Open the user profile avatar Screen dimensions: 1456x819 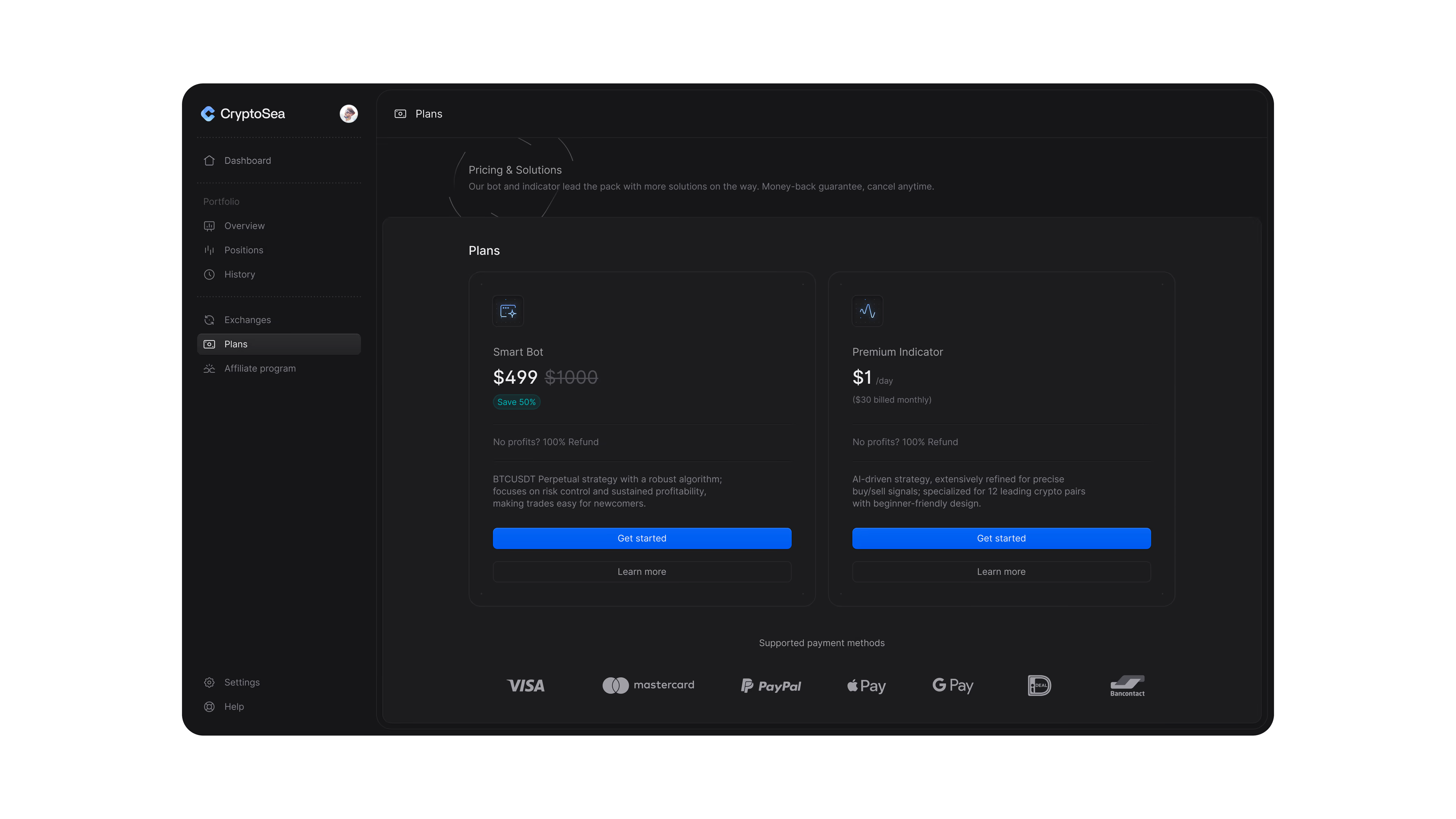tap(348, 114)
